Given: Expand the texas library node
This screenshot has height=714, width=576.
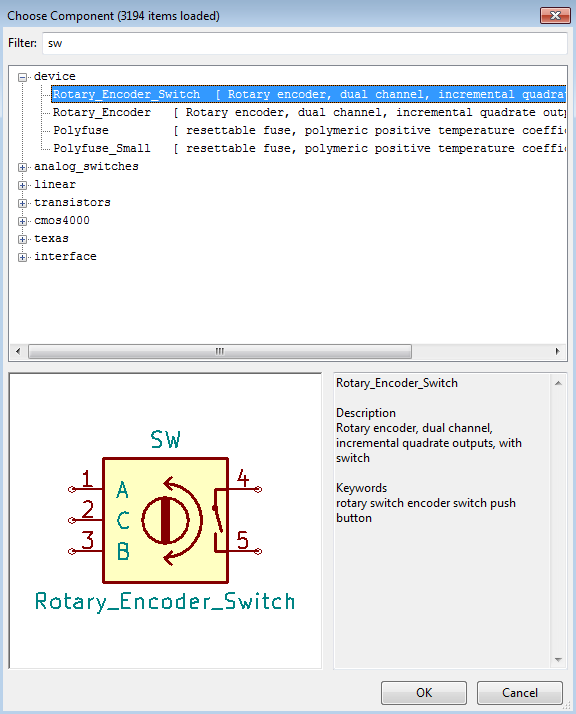Looking at the screenshot, I should [22, 239].
